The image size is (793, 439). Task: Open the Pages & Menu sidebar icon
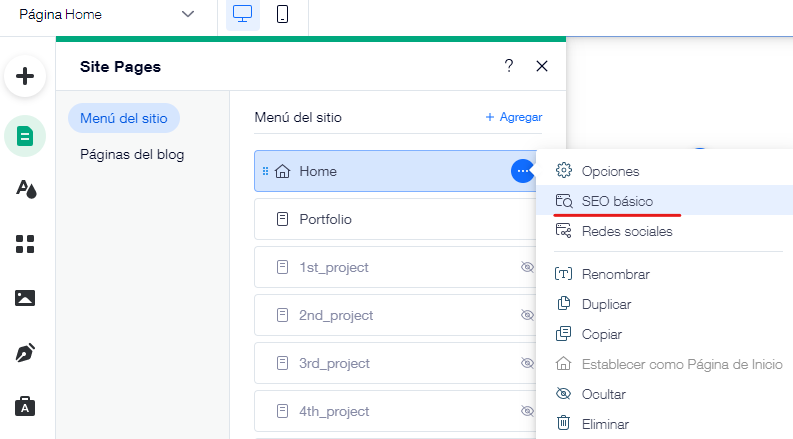click(x=25, y=136)
